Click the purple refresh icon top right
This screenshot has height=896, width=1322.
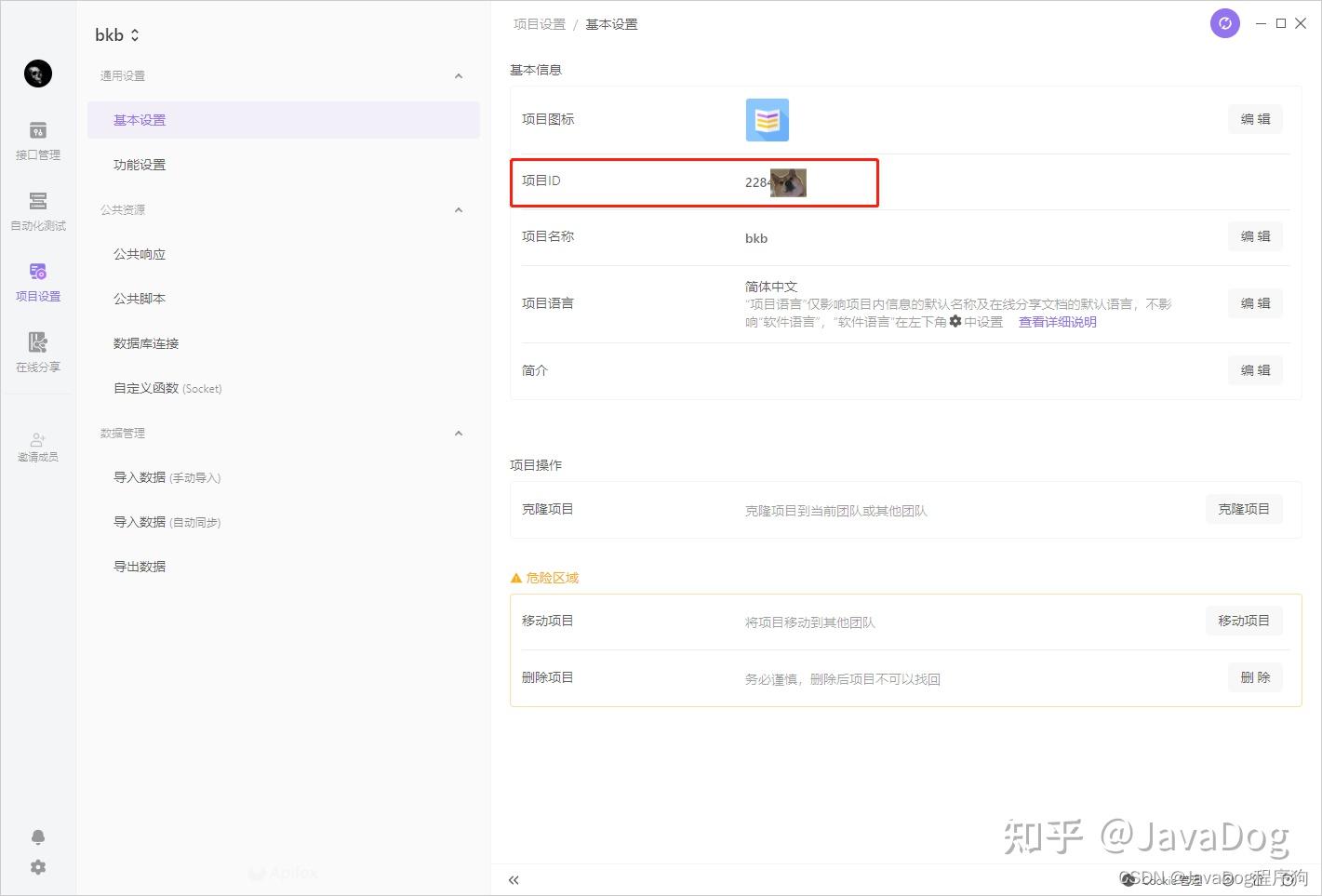pyautogui.click(x=1224, y=23)
